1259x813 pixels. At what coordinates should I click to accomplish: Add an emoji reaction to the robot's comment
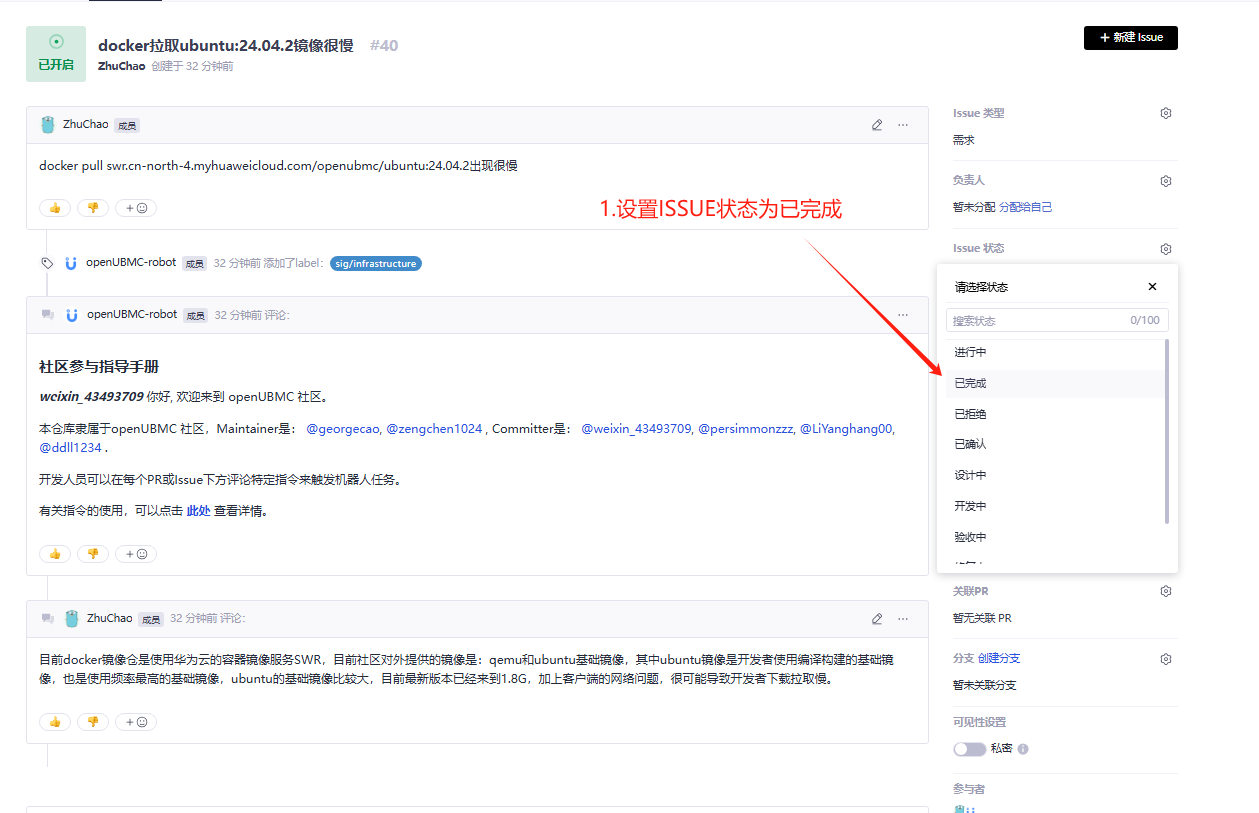135,553
